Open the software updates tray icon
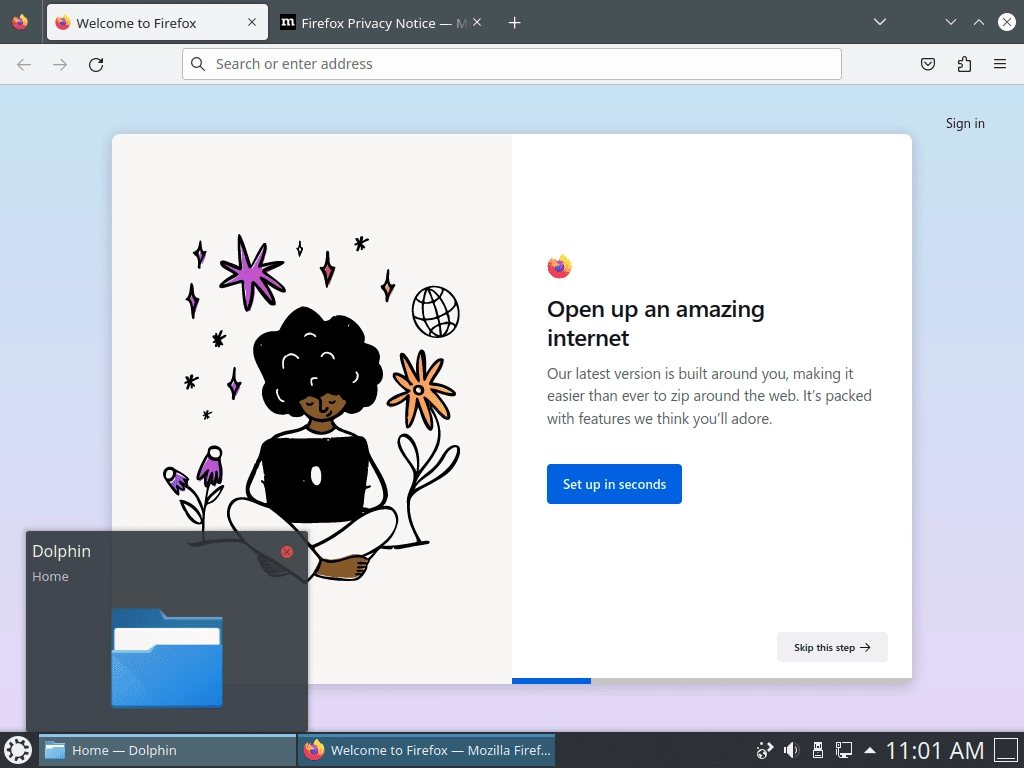This screenshot has height=768, width=1024. point(765,750)
